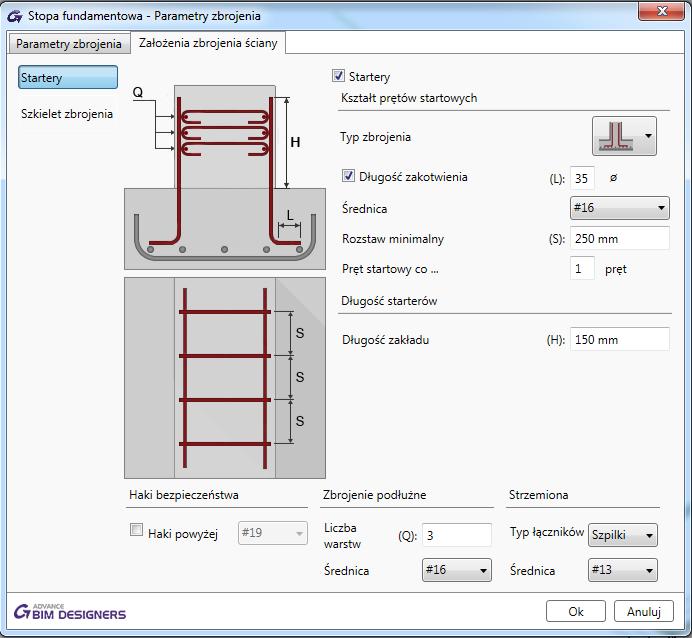This screenshot has width=692, height=638.
Task: Click the Długość starterów heading
Action: point(389,301)
